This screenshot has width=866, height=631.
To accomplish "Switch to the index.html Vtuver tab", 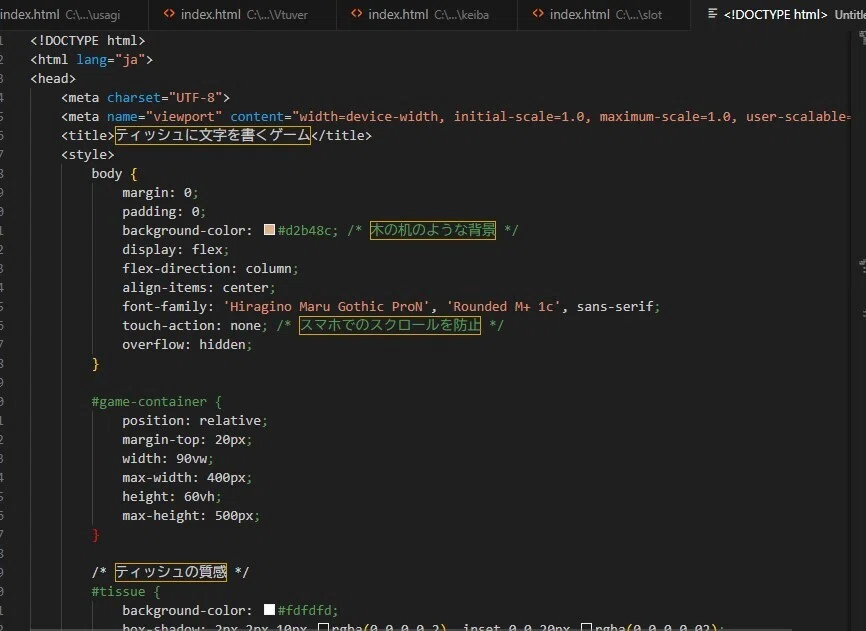I will coord(242,14).
